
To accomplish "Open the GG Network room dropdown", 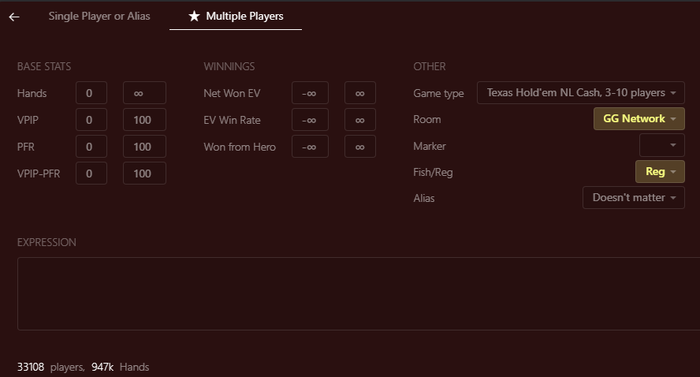I will pos(639,119).
